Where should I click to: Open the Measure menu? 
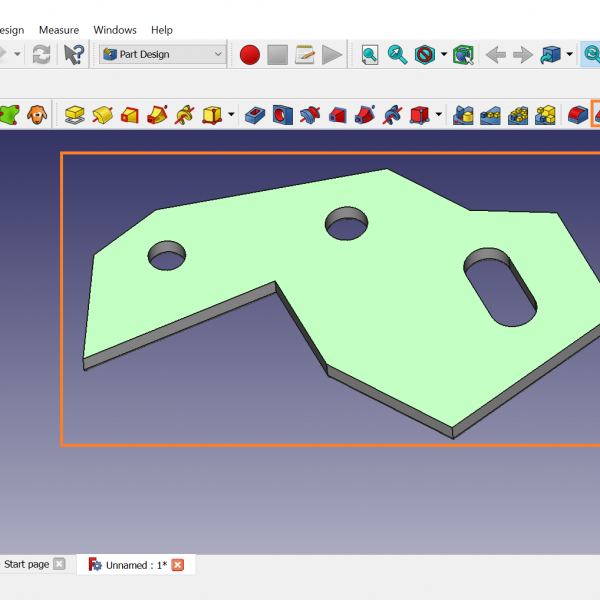(x=58, y=30)
